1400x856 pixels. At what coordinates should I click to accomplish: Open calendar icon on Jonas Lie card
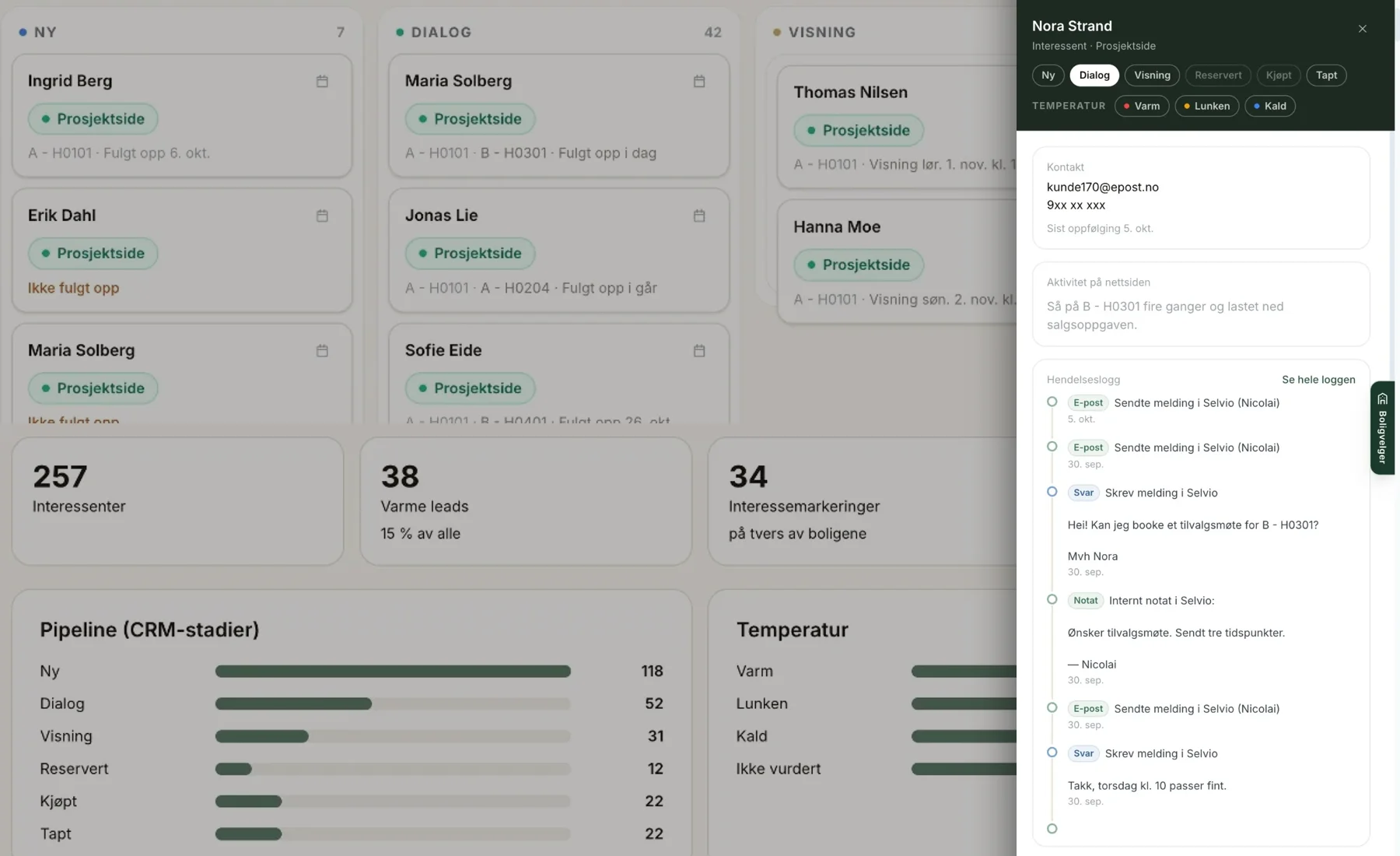[699, 216]
